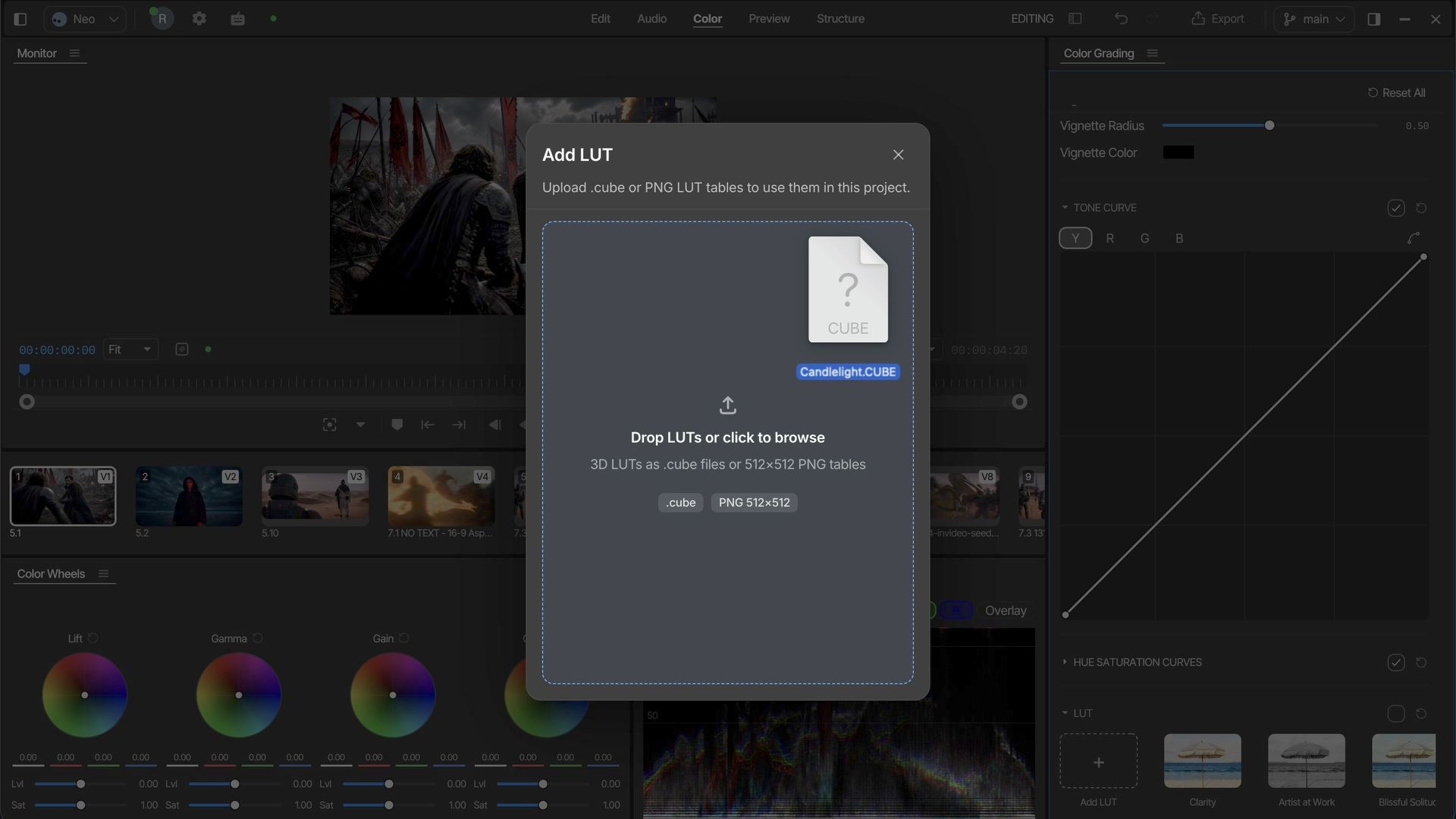This screenshot has width=1456, height=819.
Task: Click the timeline playhead marker
Action: tap(24, 369)
